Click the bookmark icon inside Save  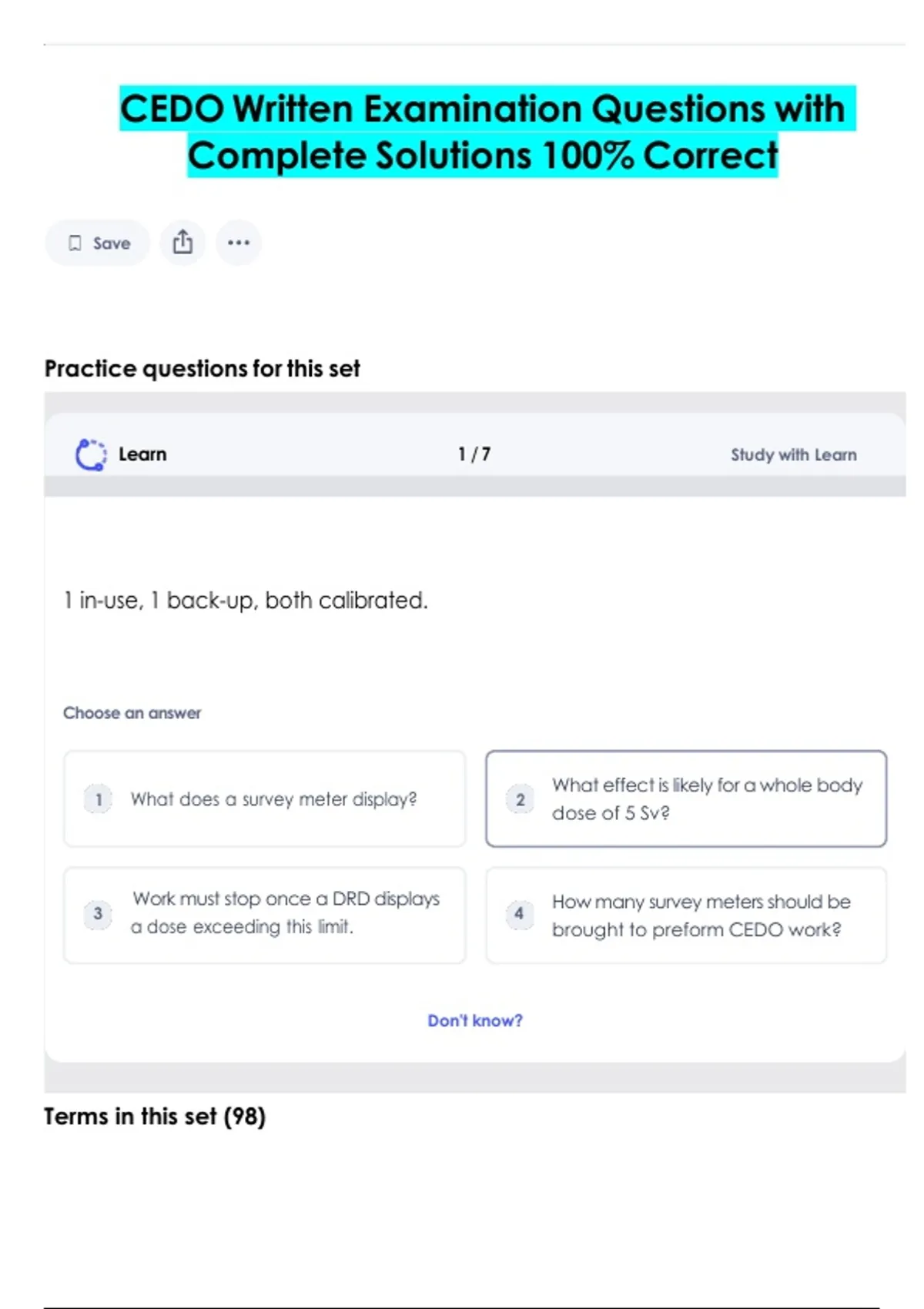pyautogui.click(x=75, y=243)
